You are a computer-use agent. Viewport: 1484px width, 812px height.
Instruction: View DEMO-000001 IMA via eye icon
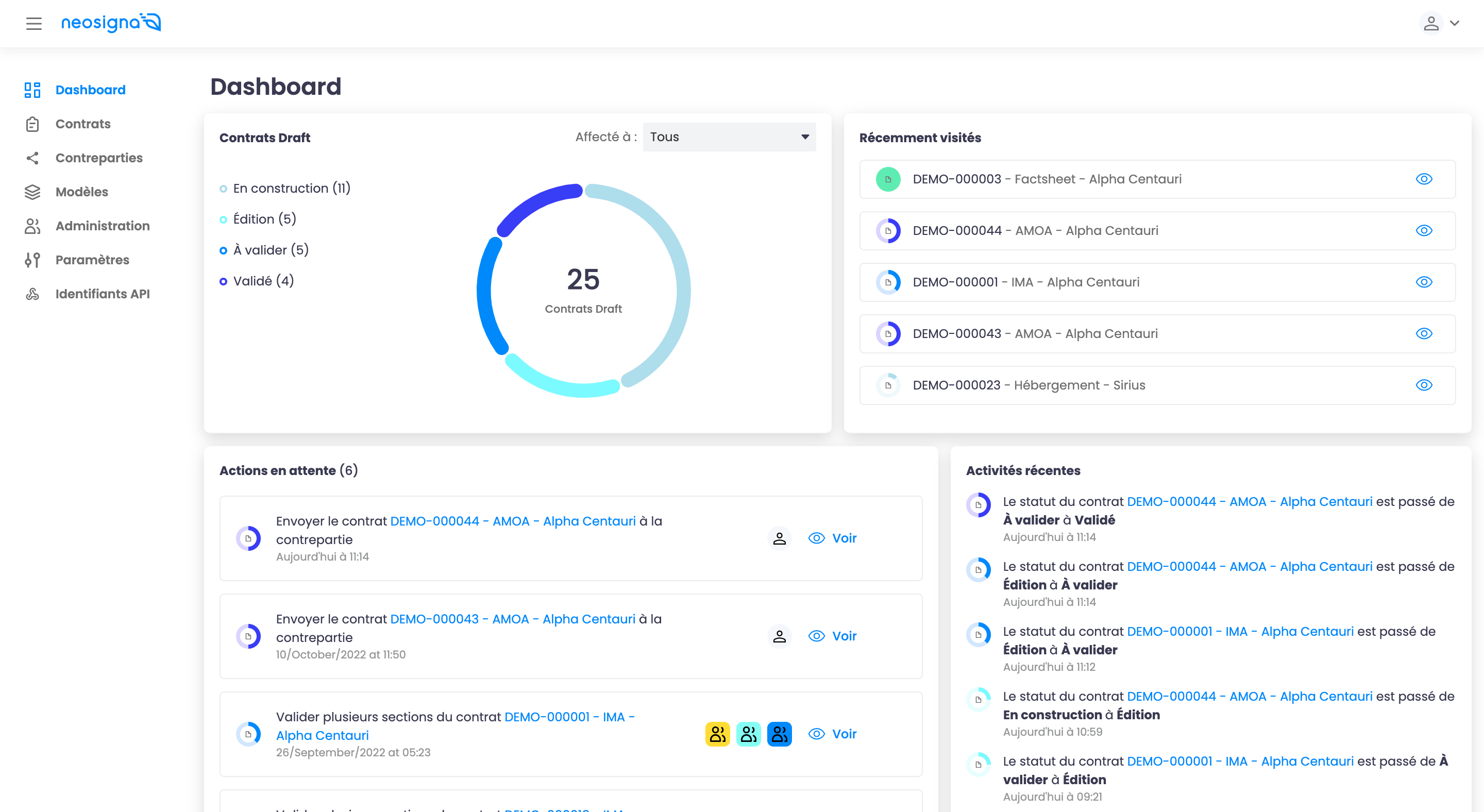tap(1424, 282)
